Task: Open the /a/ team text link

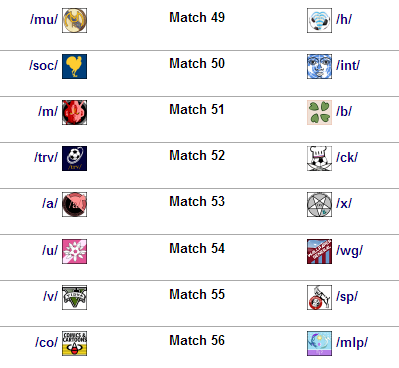Action: 50,203
